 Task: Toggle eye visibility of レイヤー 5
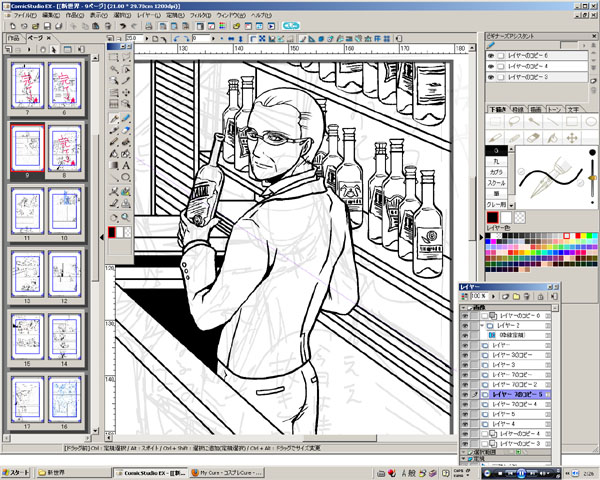[x=464, y=413]
